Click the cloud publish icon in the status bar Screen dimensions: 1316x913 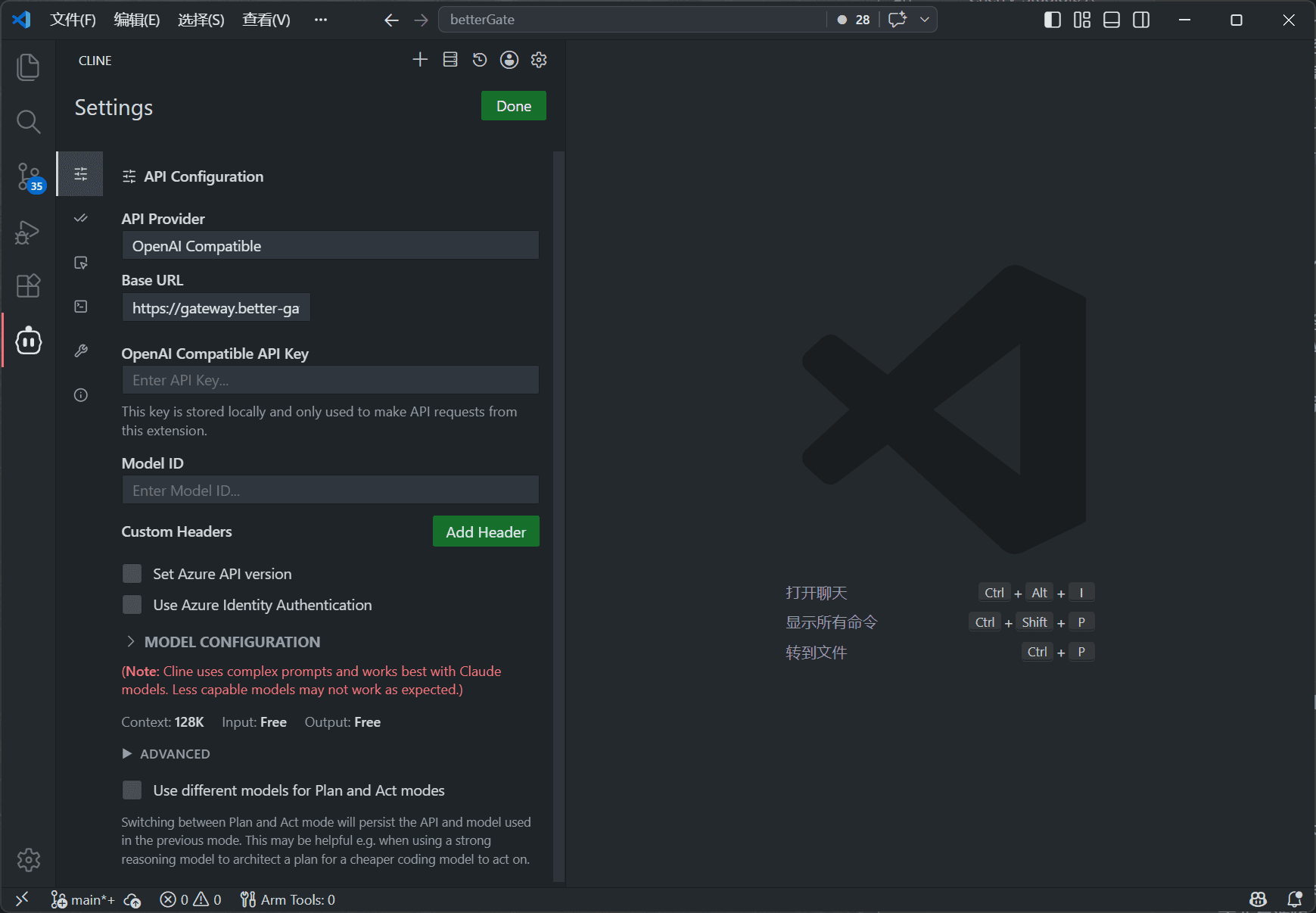[x=132, y=899]
